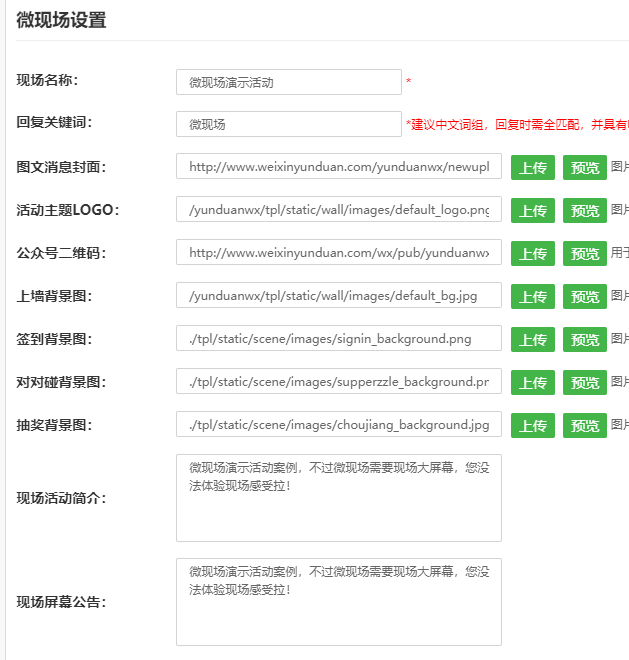Upload the 公众号二维码 image

coord(532,254)
